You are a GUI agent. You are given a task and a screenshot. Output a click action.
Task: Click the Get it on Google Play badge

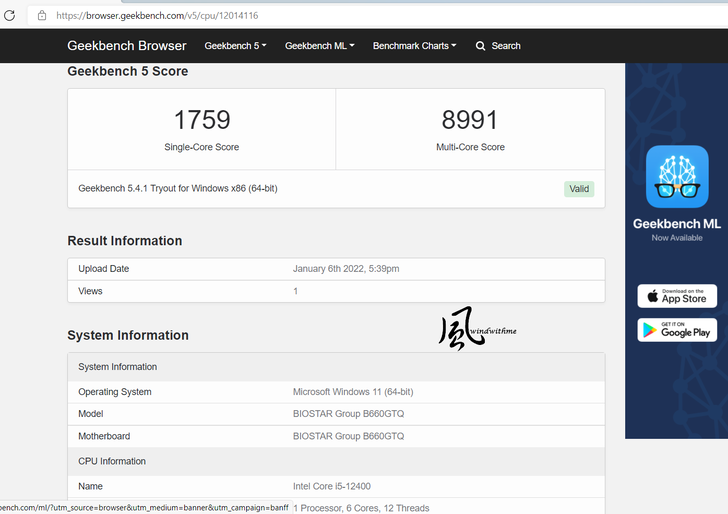coord(677,330)
